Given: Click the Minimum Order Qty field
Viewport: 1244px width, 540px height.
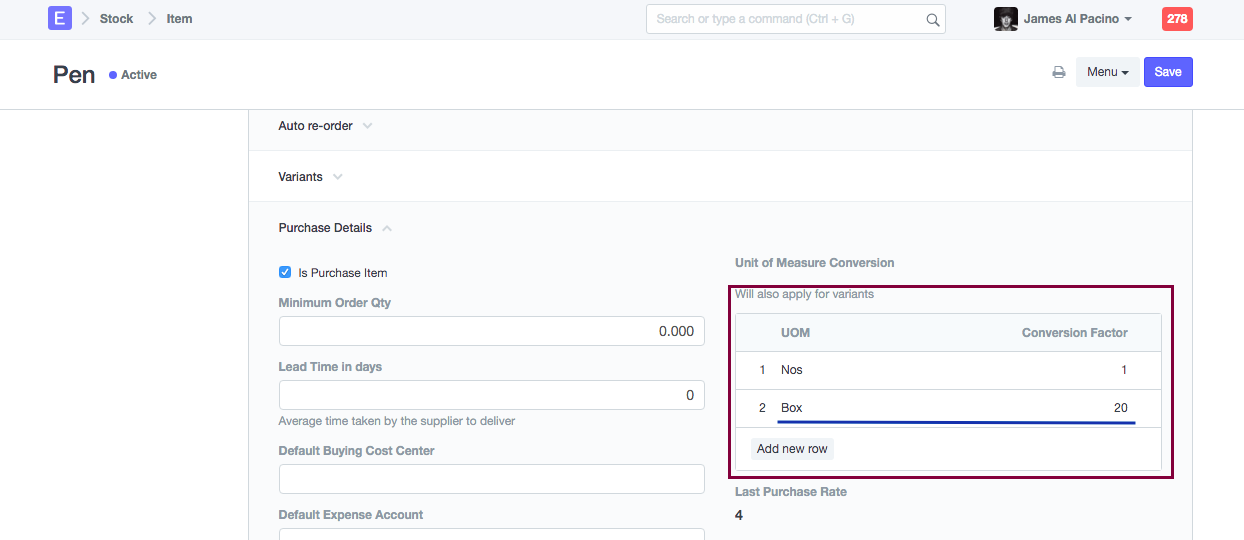Looking at the screenshot, I should click(491, 331).
